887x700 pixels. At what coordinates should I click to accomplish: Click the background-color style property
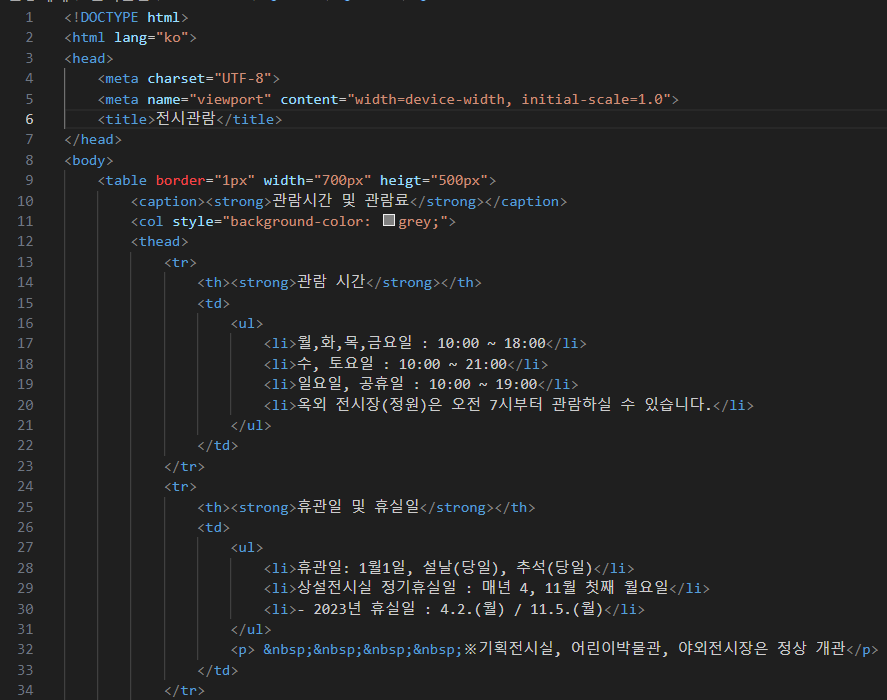296,222
